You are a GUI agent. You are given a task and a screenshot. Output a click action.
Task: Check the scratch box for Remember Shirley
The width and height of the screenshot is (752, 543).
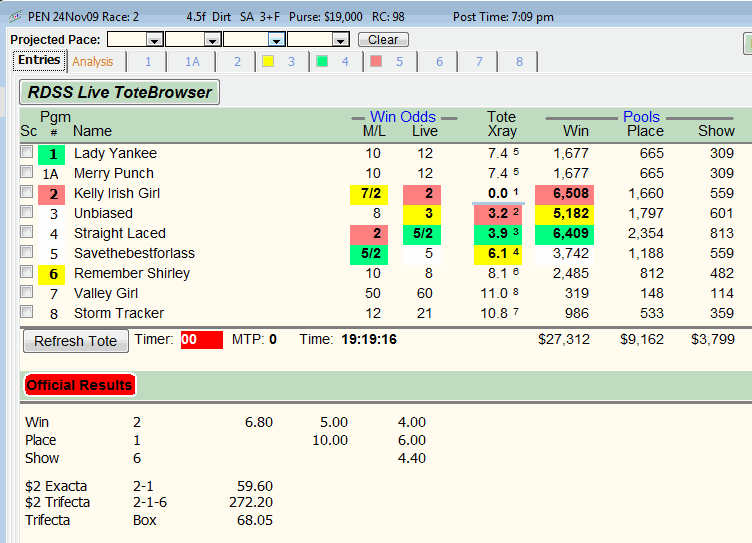click(26, 272)
